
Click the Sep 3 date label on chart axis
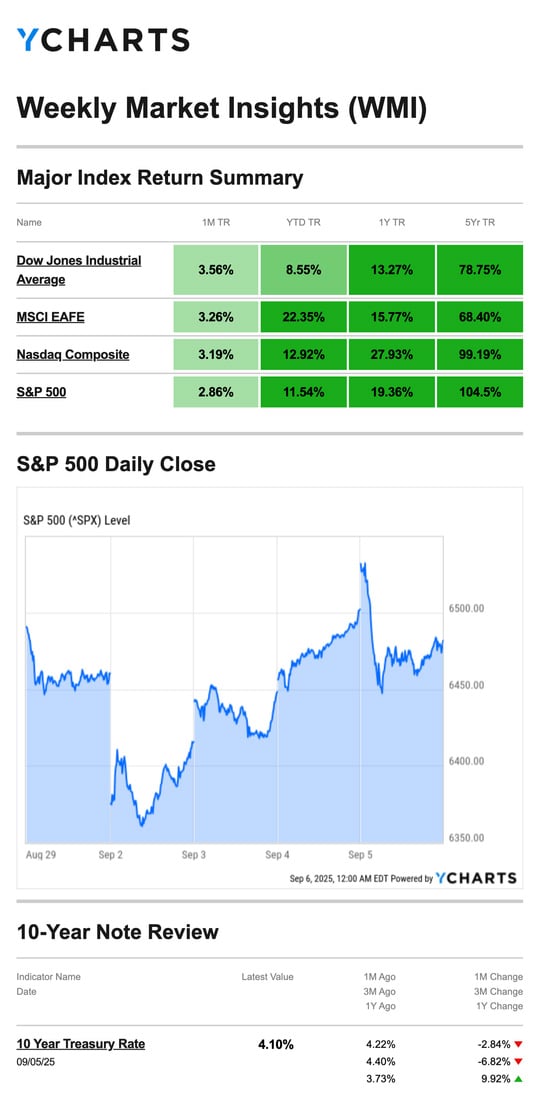[193, 854]
